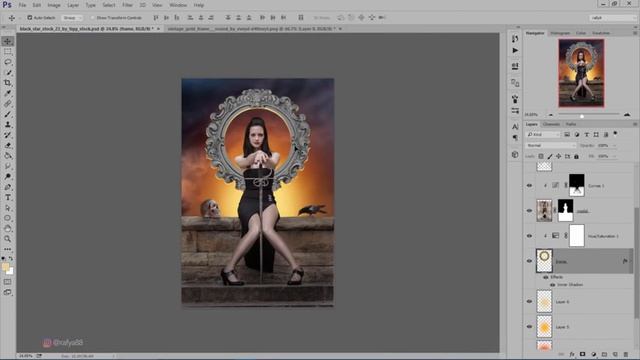Select the Crop tool
The image size is (640, 360).
point(8,83)
